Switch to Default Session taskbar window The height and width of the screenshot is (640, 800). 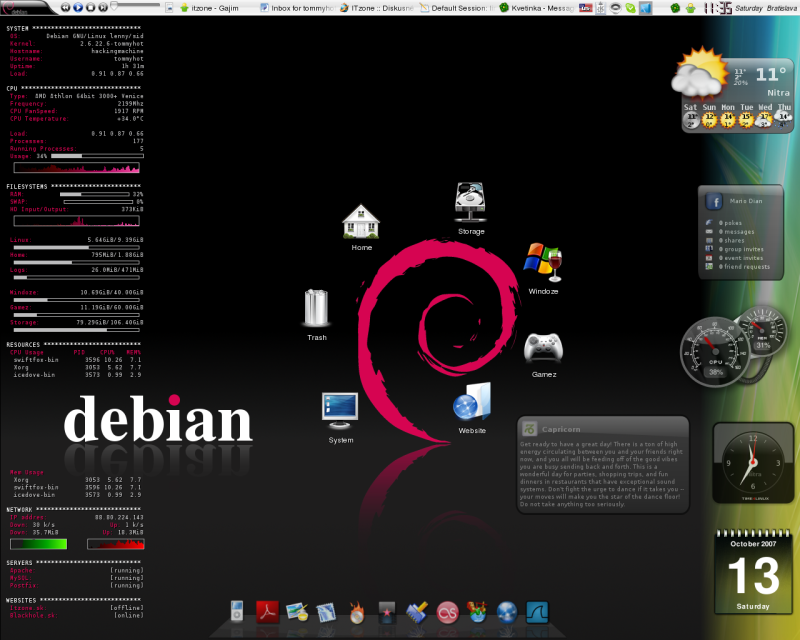point(457,8)
